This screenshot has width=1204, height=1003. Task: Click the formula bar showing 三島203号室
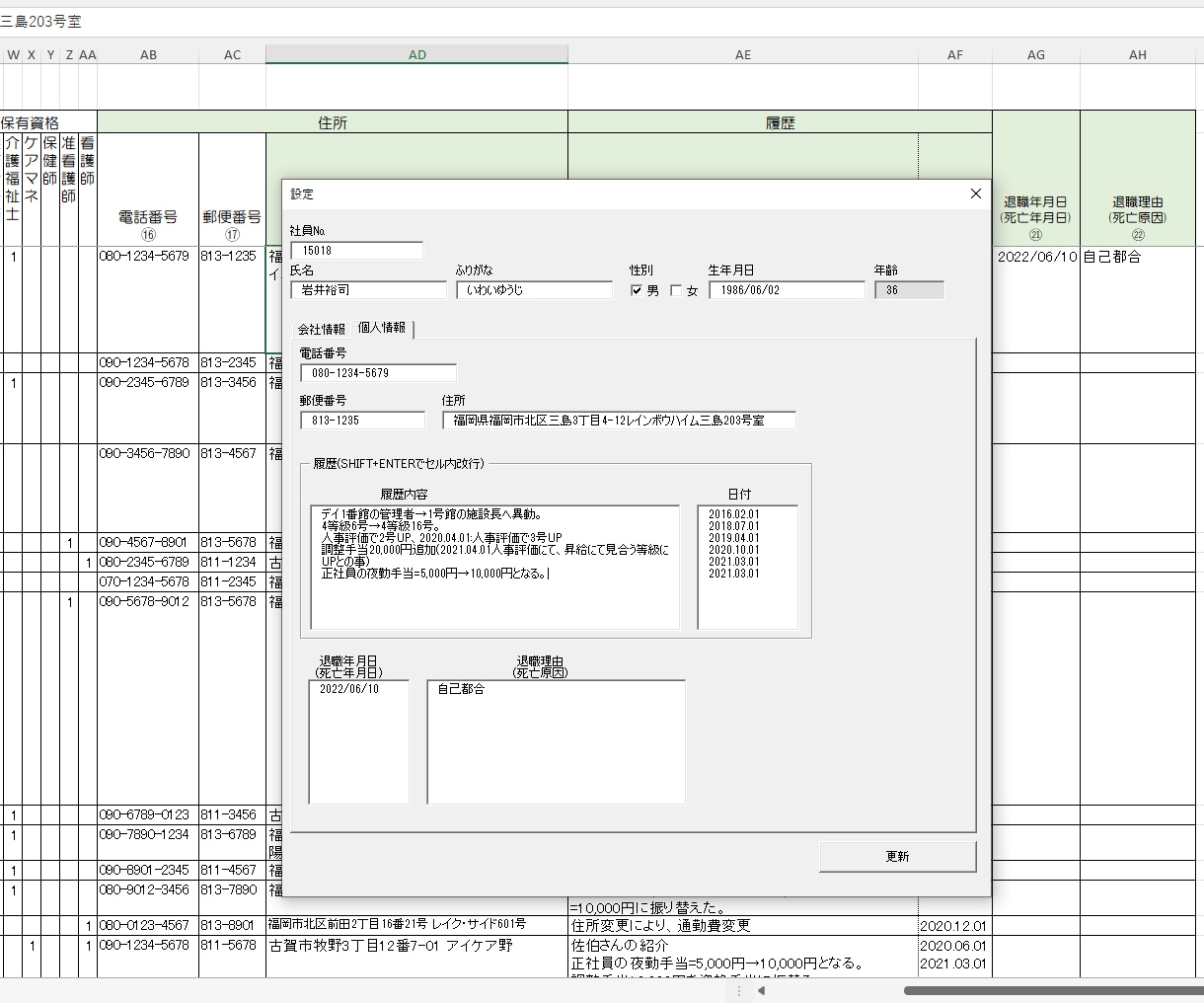point(602,21)
